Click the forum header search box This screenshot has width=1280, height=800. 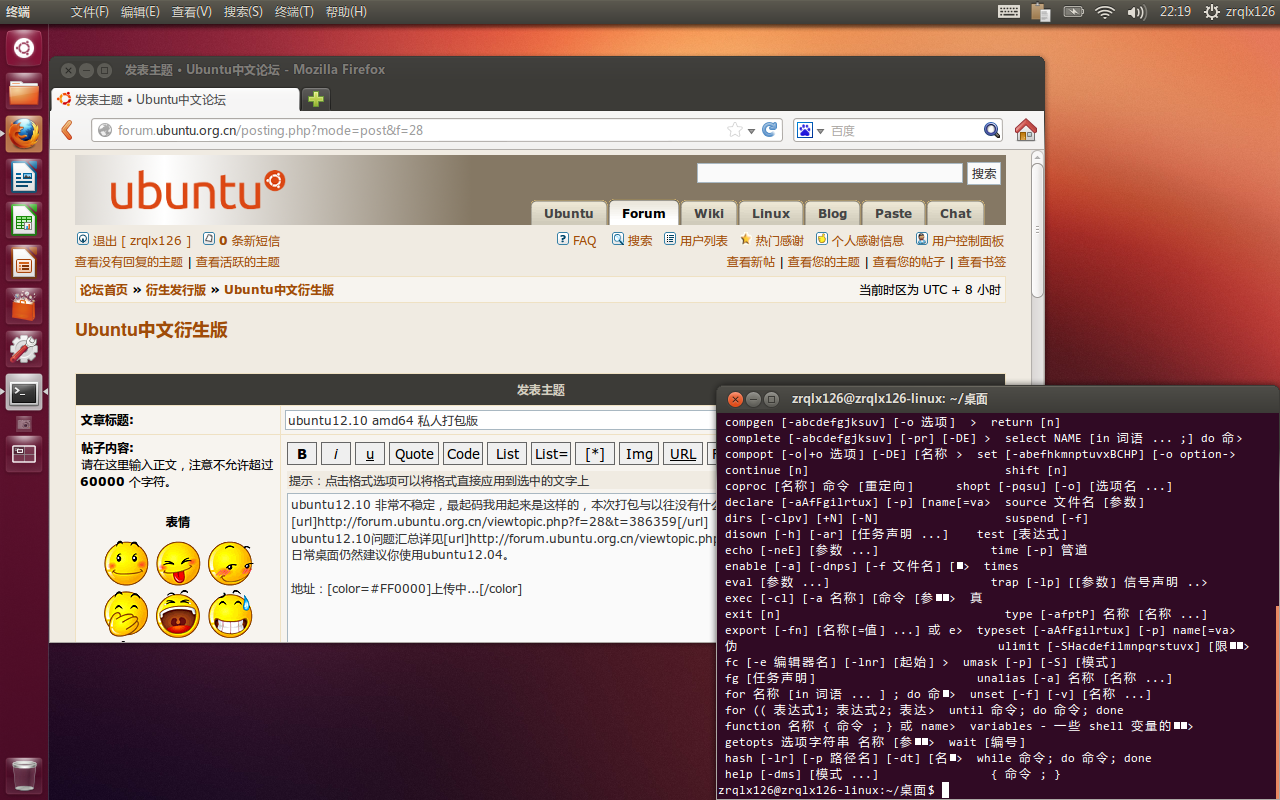(x=830, y=173)
